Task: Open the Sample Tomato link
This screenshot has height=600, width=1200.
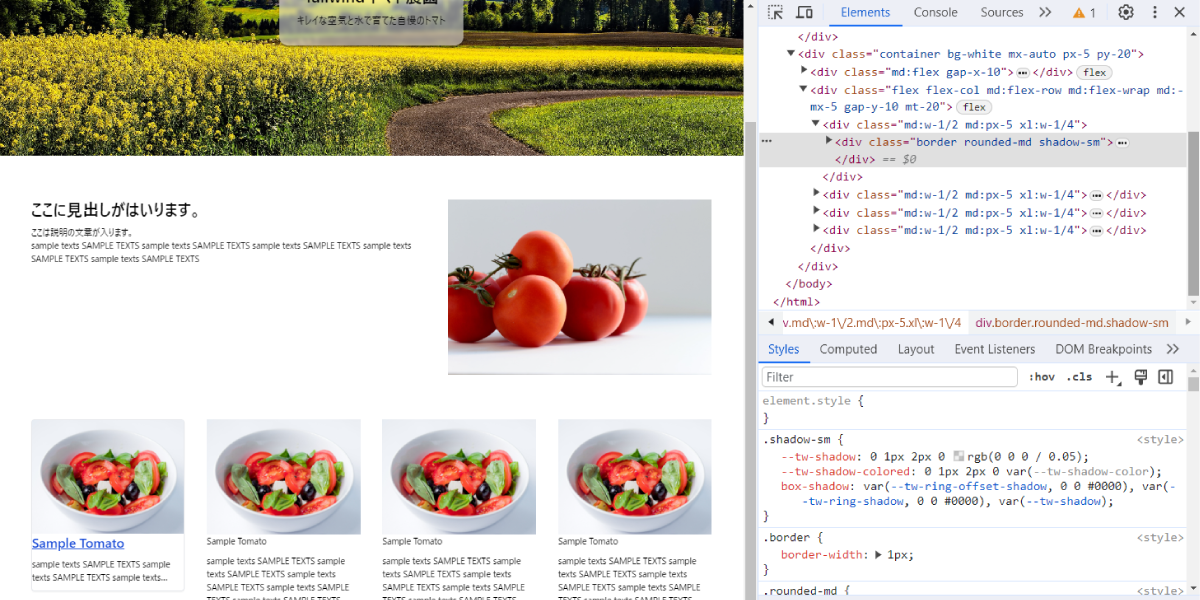Action: pyautogui.click(x=78, y=544)
